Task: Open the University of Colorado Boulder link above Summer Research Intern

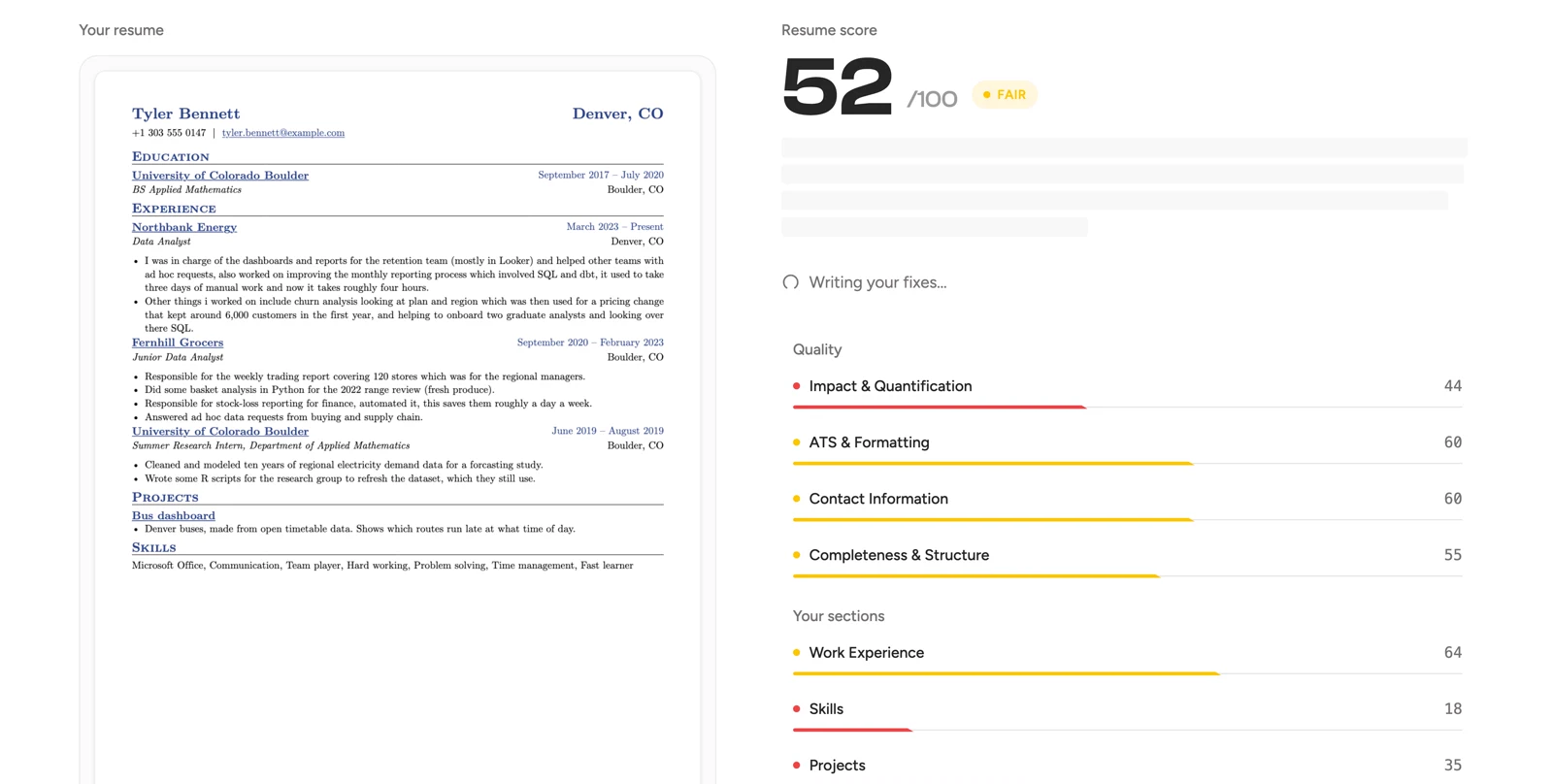Action: coord(220,432)
